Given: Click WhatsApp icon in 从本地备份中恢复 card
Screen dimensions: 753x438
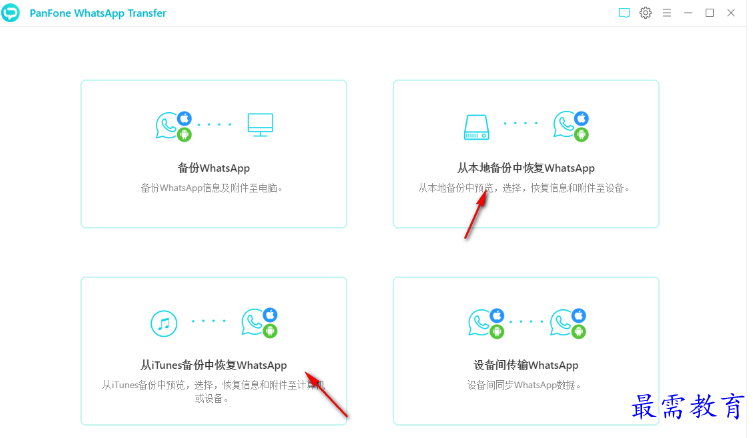Looking at the screenshot, I should 571,126.
